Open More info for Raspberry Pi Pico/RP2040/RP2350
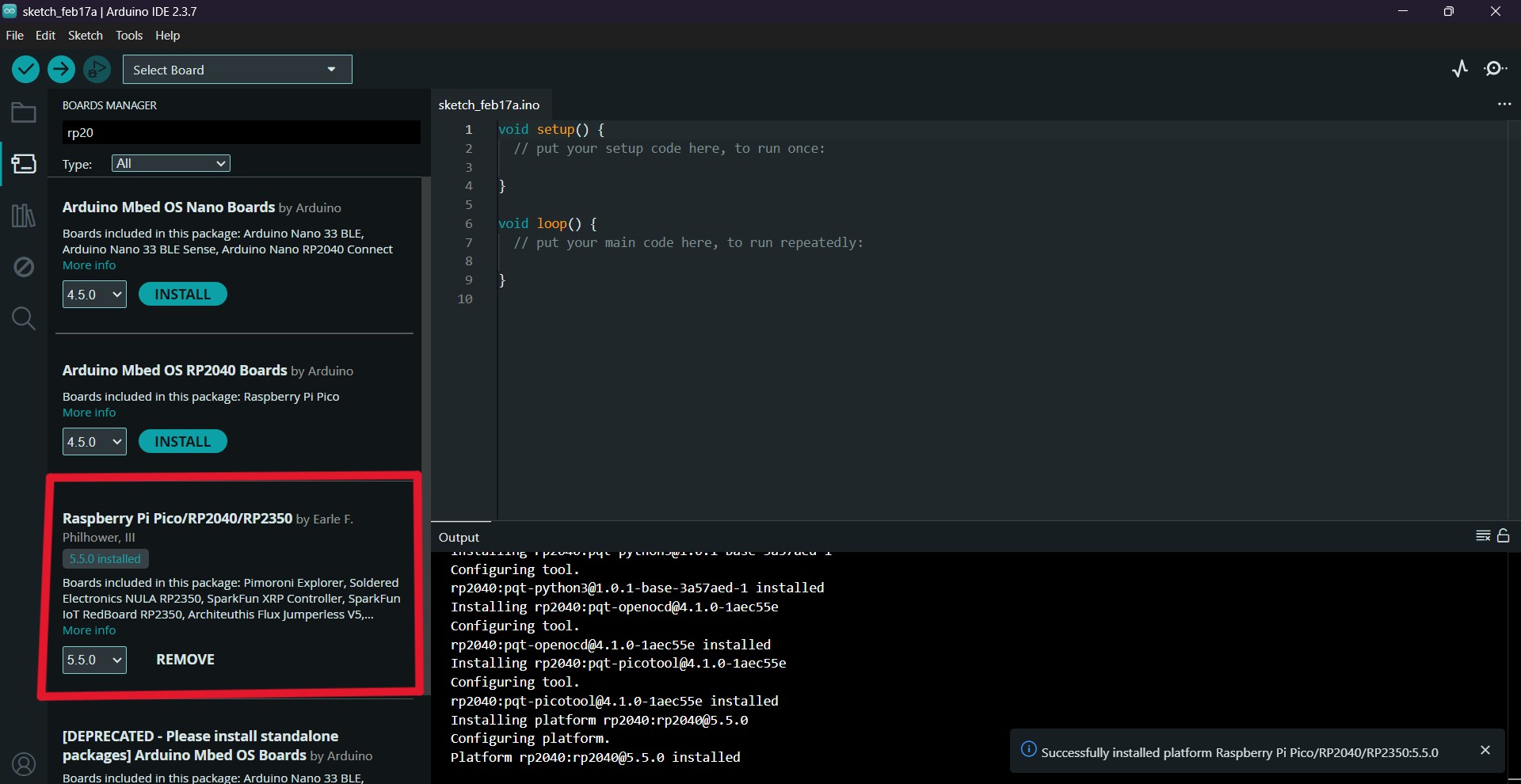The width and height of the screenshot is (1521, 784). pos(90,630)
